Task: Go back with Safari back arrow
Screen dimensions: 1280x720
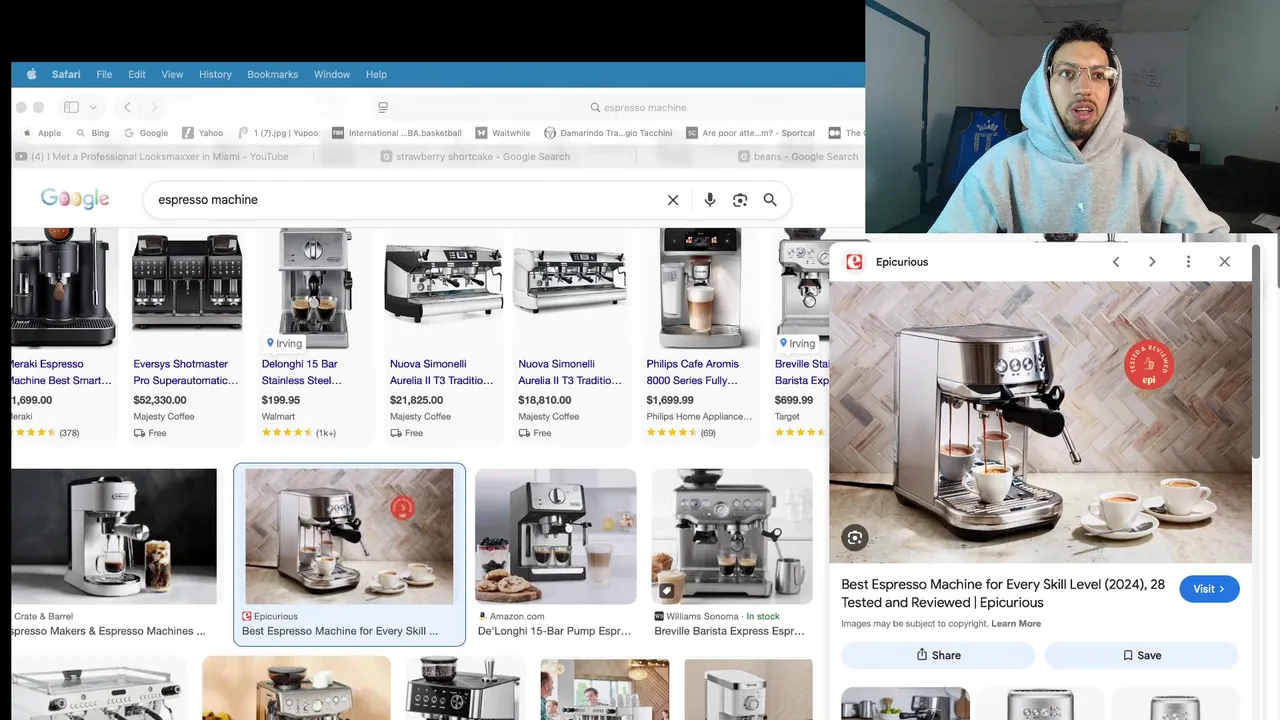Action: [x=127, y=107]
